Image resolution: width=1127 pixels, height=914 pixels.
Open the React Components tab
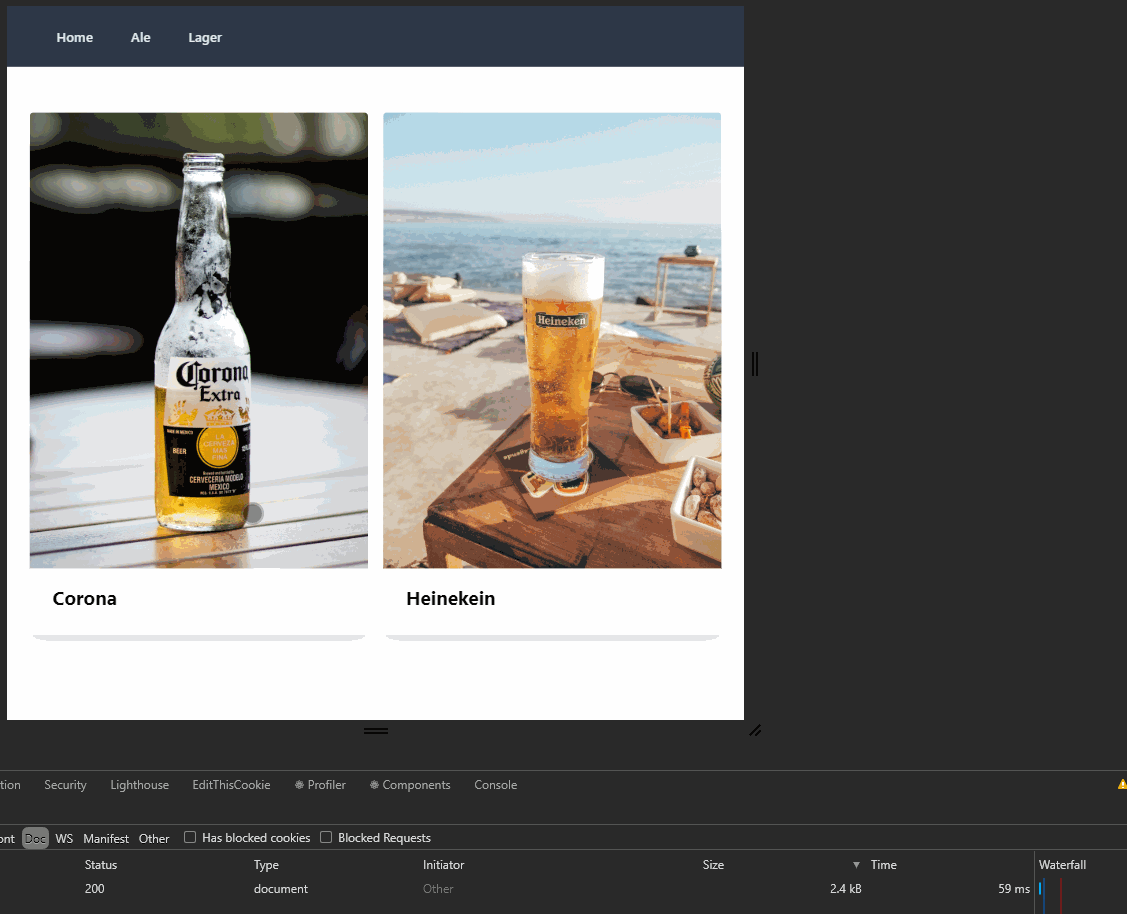point(410,785)
